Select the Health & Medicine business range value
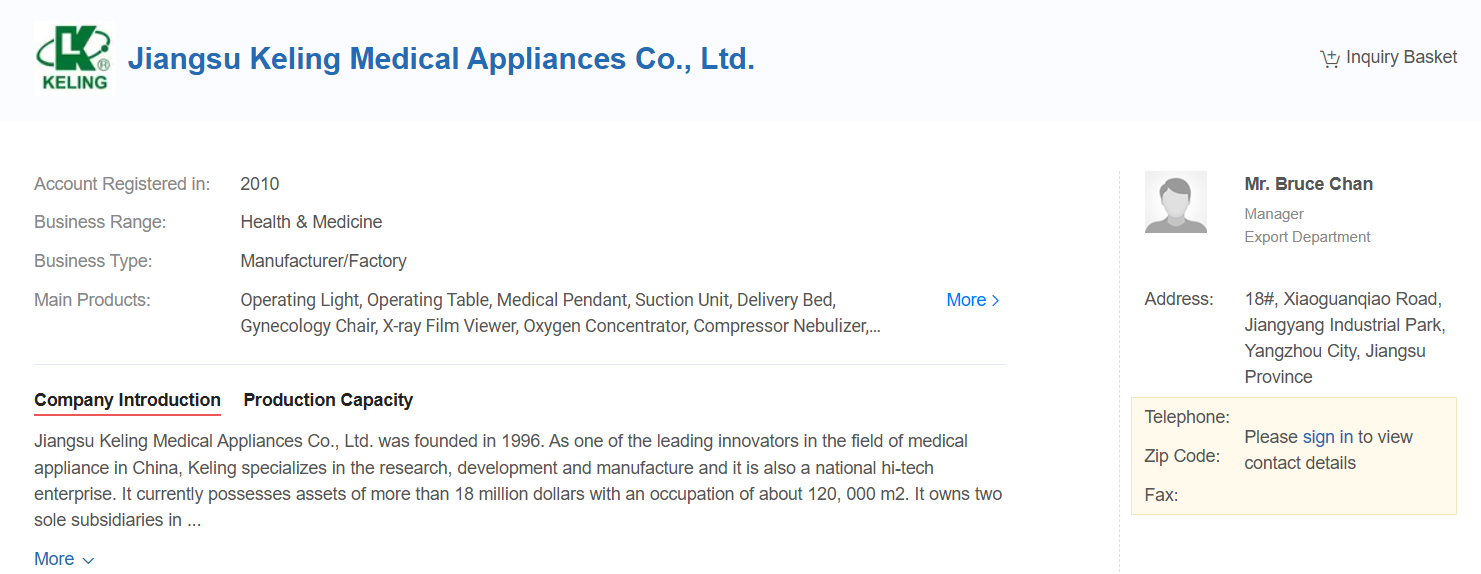1481x574 pixels. [x=311, y=222]
